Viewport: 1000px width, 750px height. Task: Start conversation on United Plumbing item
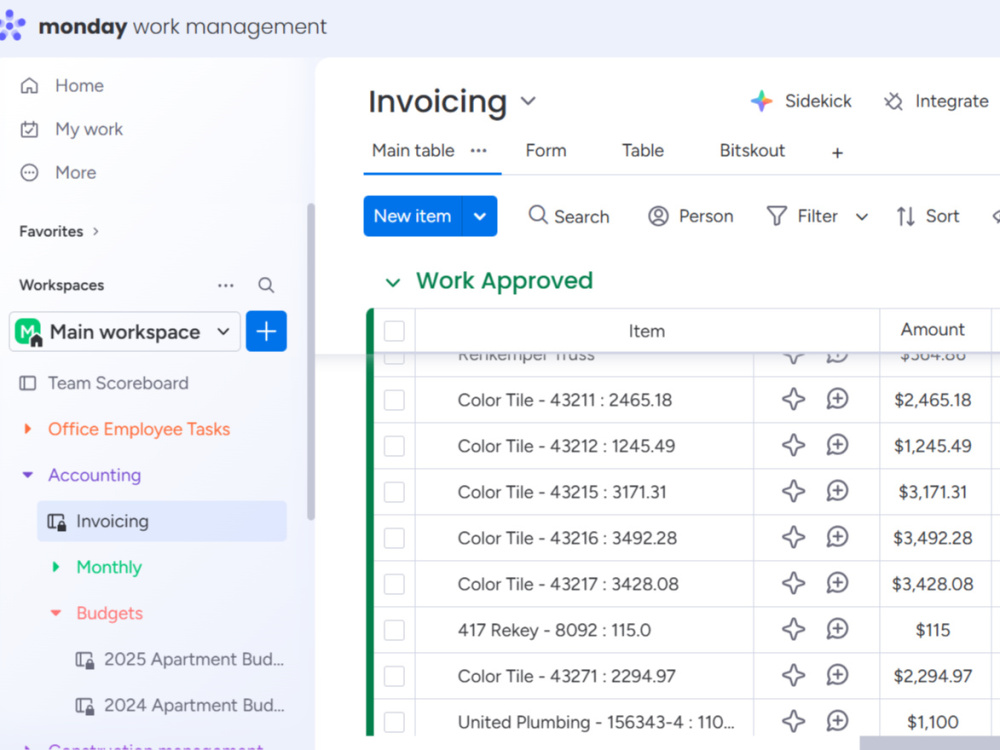[837, 721]
